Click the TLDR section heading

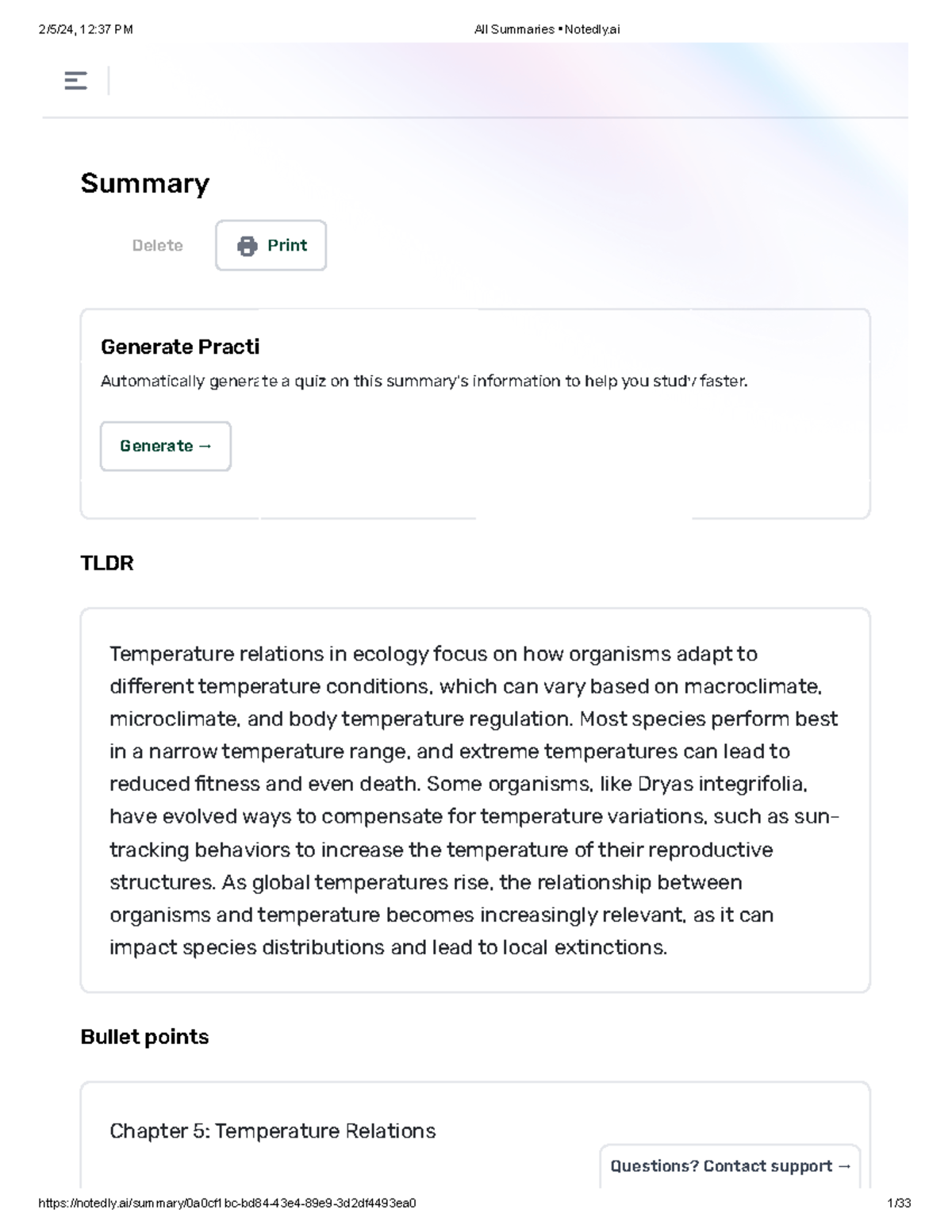pos(107,564)
